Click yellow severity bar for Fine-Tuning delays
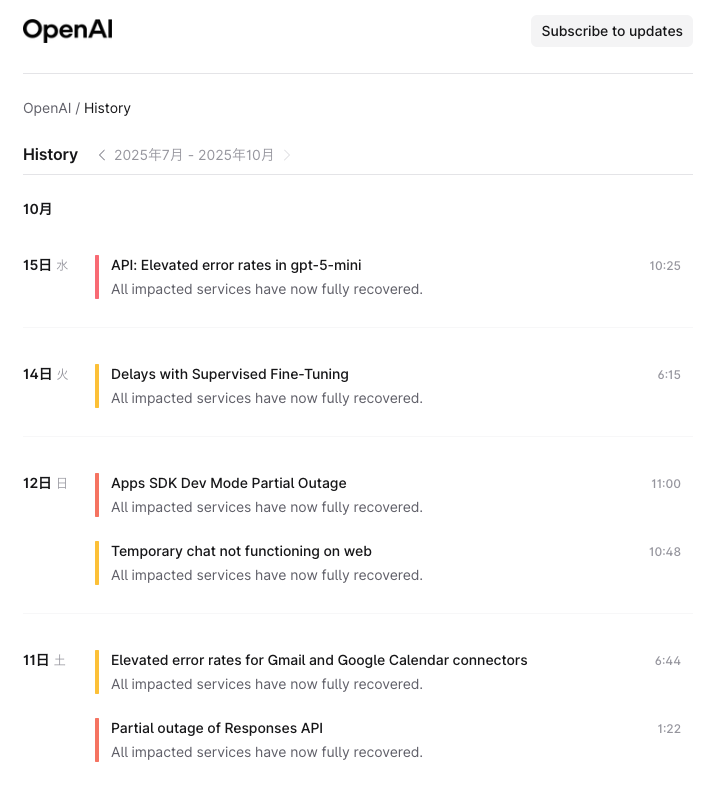 point(97,386)
